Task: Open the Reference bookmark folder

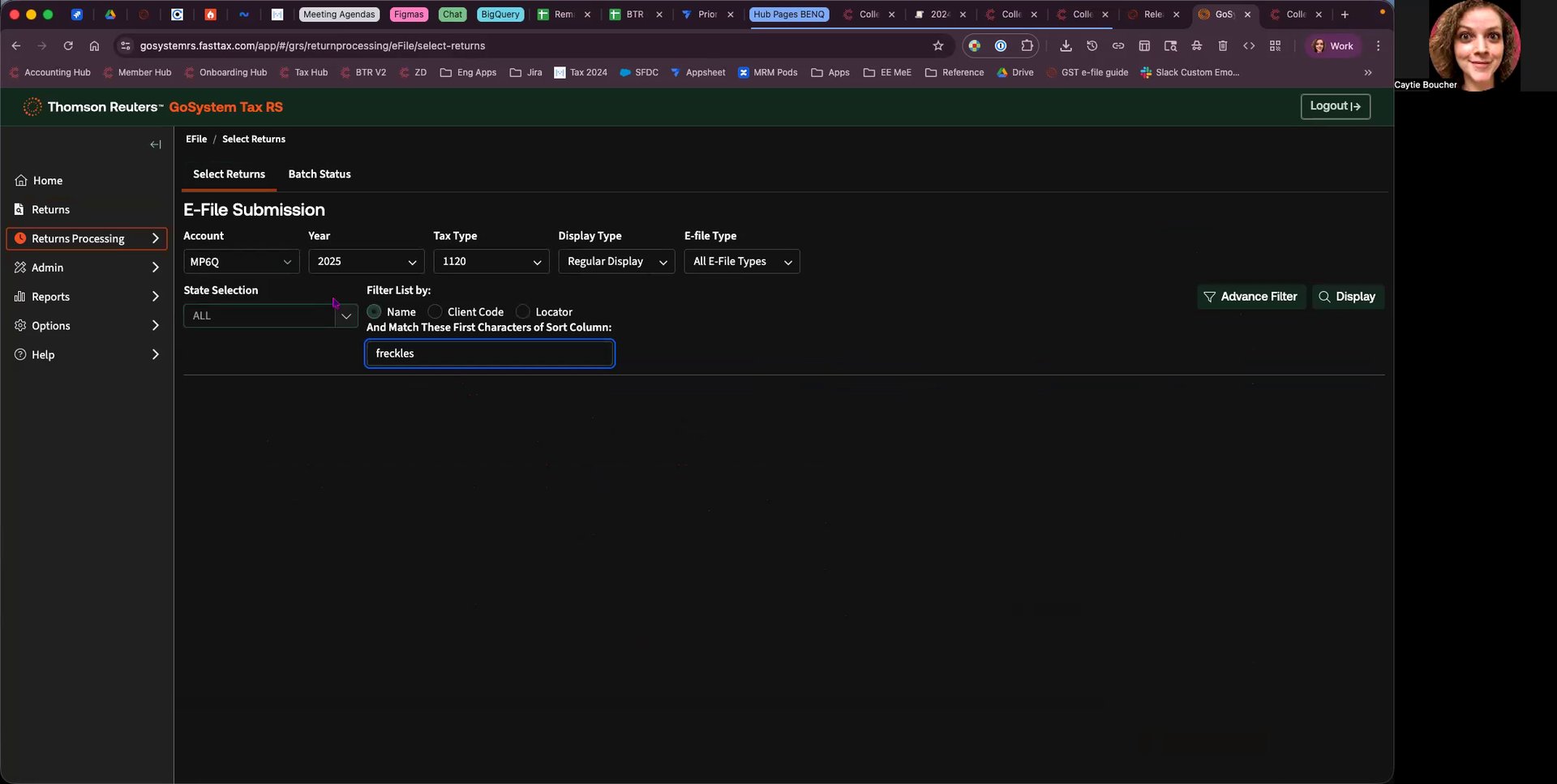Action: 954,73
